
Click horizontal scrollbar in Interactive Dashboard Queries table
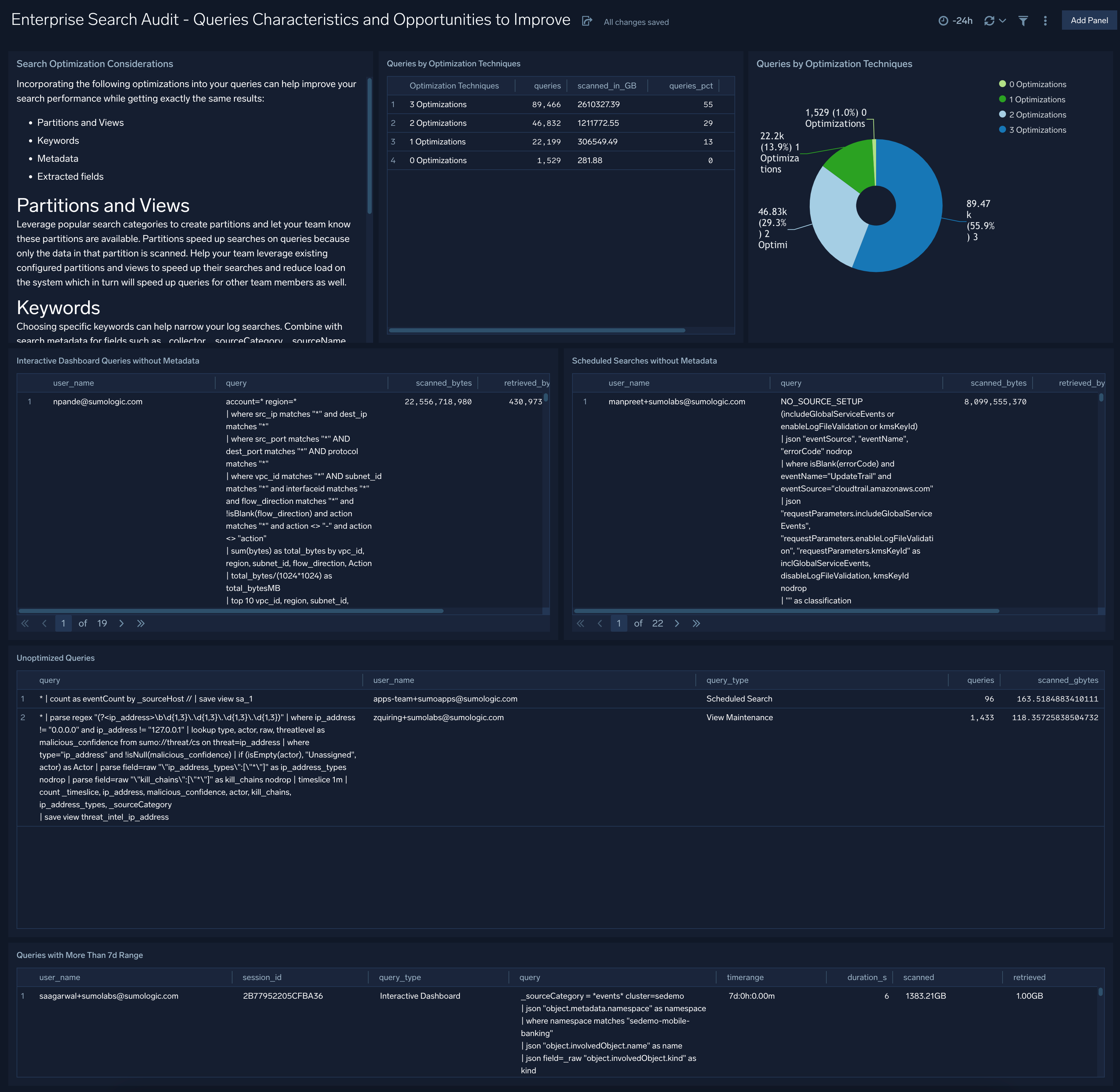230,611
